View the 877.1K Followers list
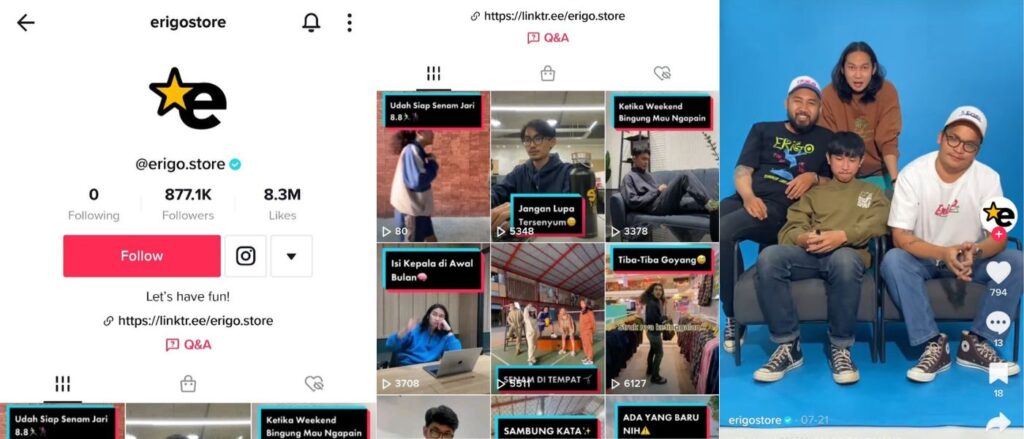Screen dimensions: 1024x439 [x=187, y=204]
